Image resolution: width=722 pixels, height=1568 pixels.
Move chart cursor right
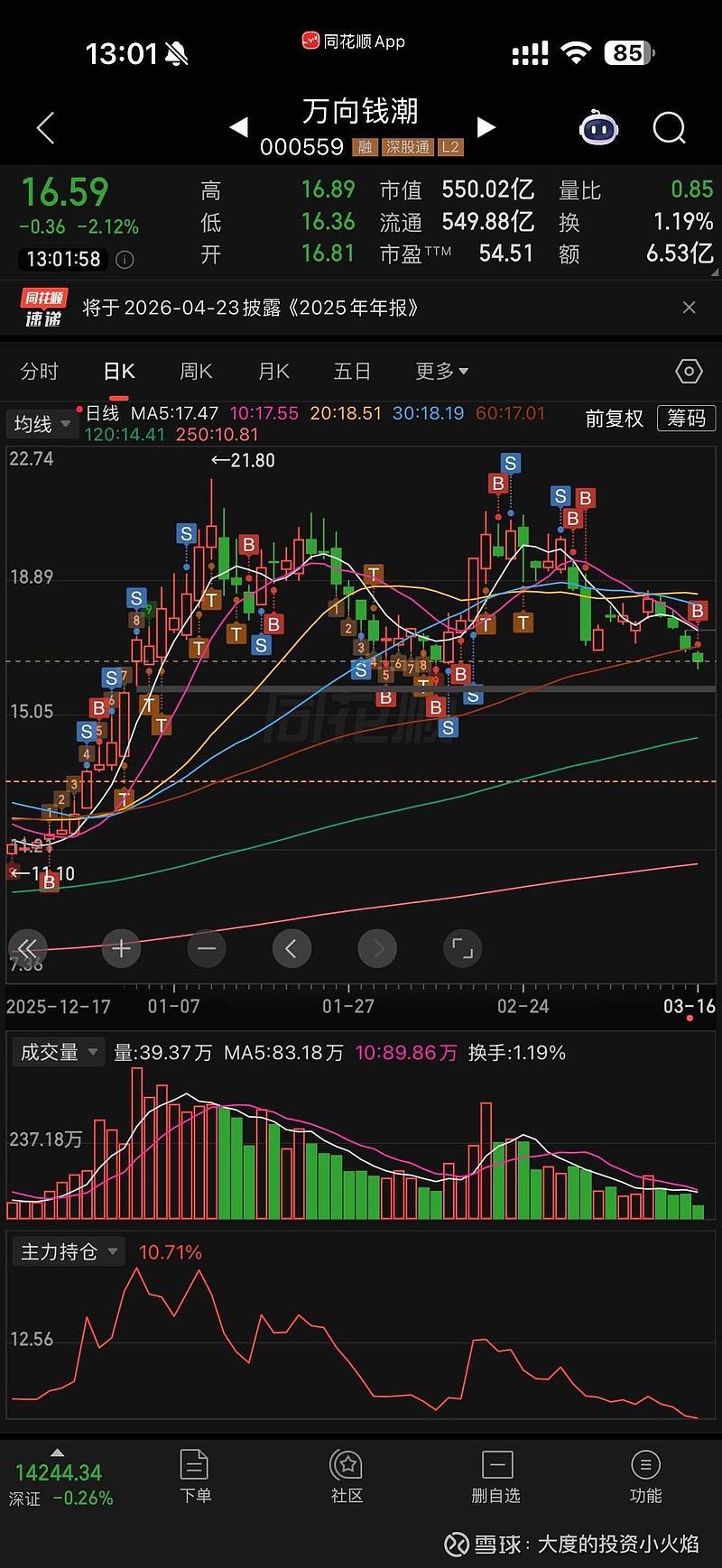coord(377,948)
